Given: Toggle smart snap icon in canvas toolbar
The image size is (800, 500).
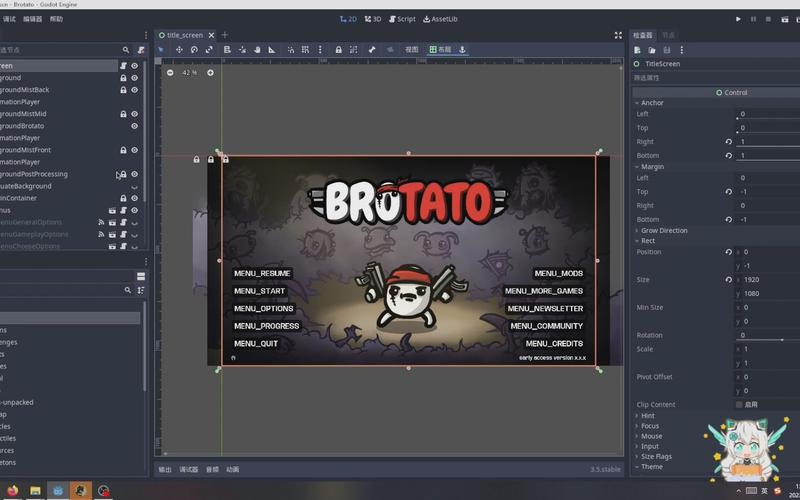Looking at the screenshot, I should coord(290,49).
